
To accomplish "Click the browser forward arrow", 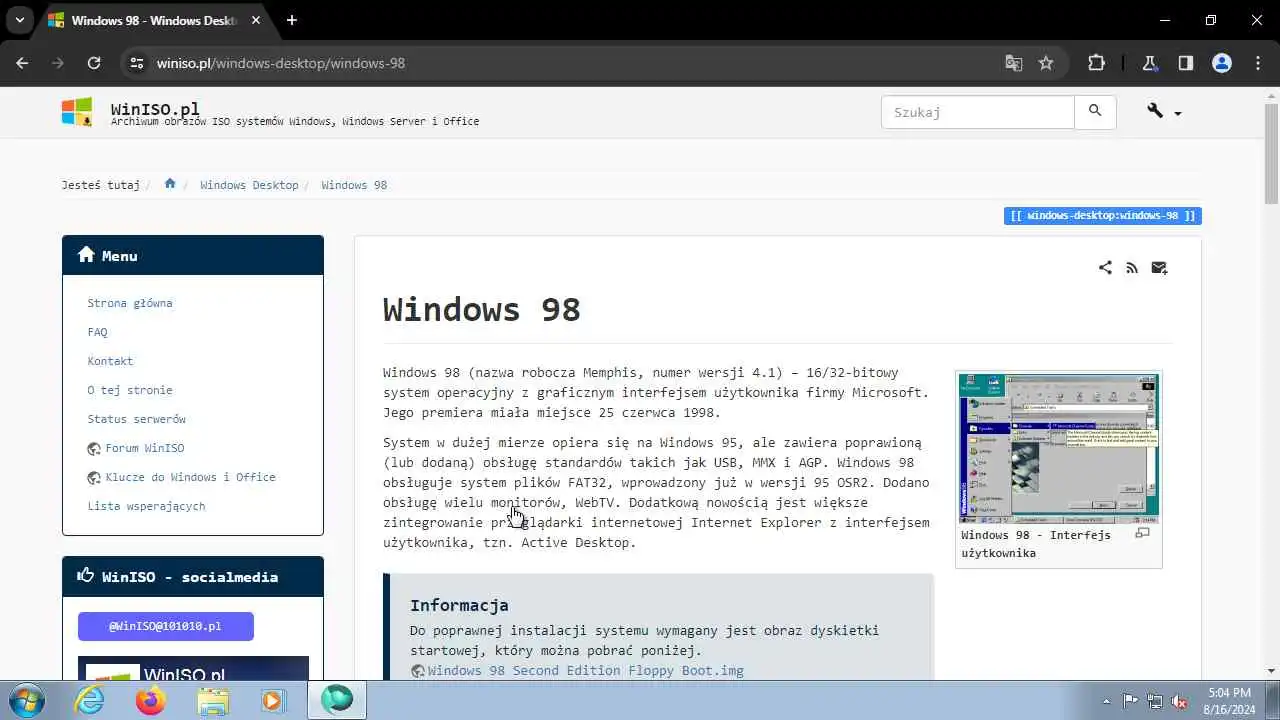I will pyautogui.click(x=58, y=63).
